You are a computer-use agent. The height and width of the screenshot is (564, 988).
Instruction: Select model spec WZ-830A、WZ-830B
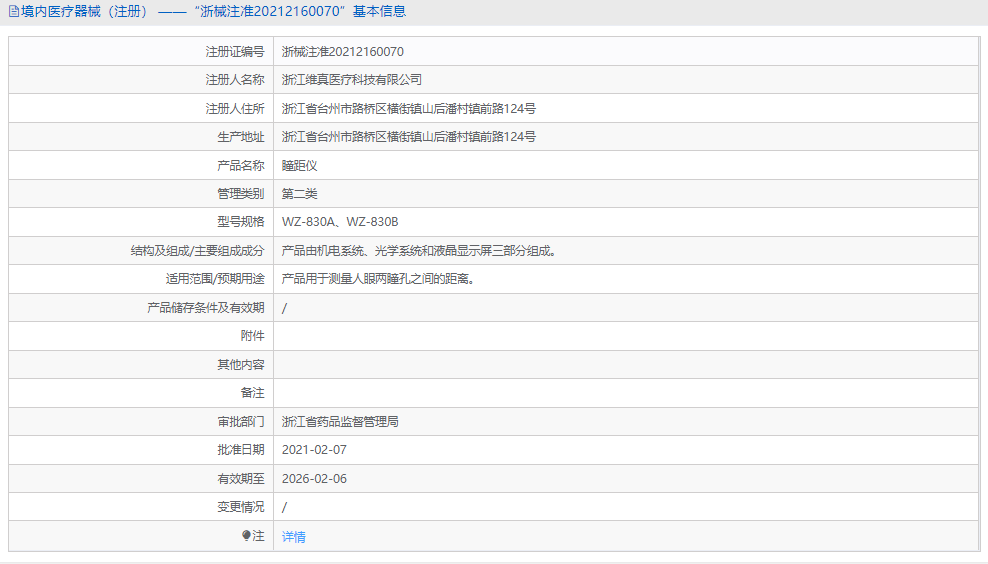340,222
